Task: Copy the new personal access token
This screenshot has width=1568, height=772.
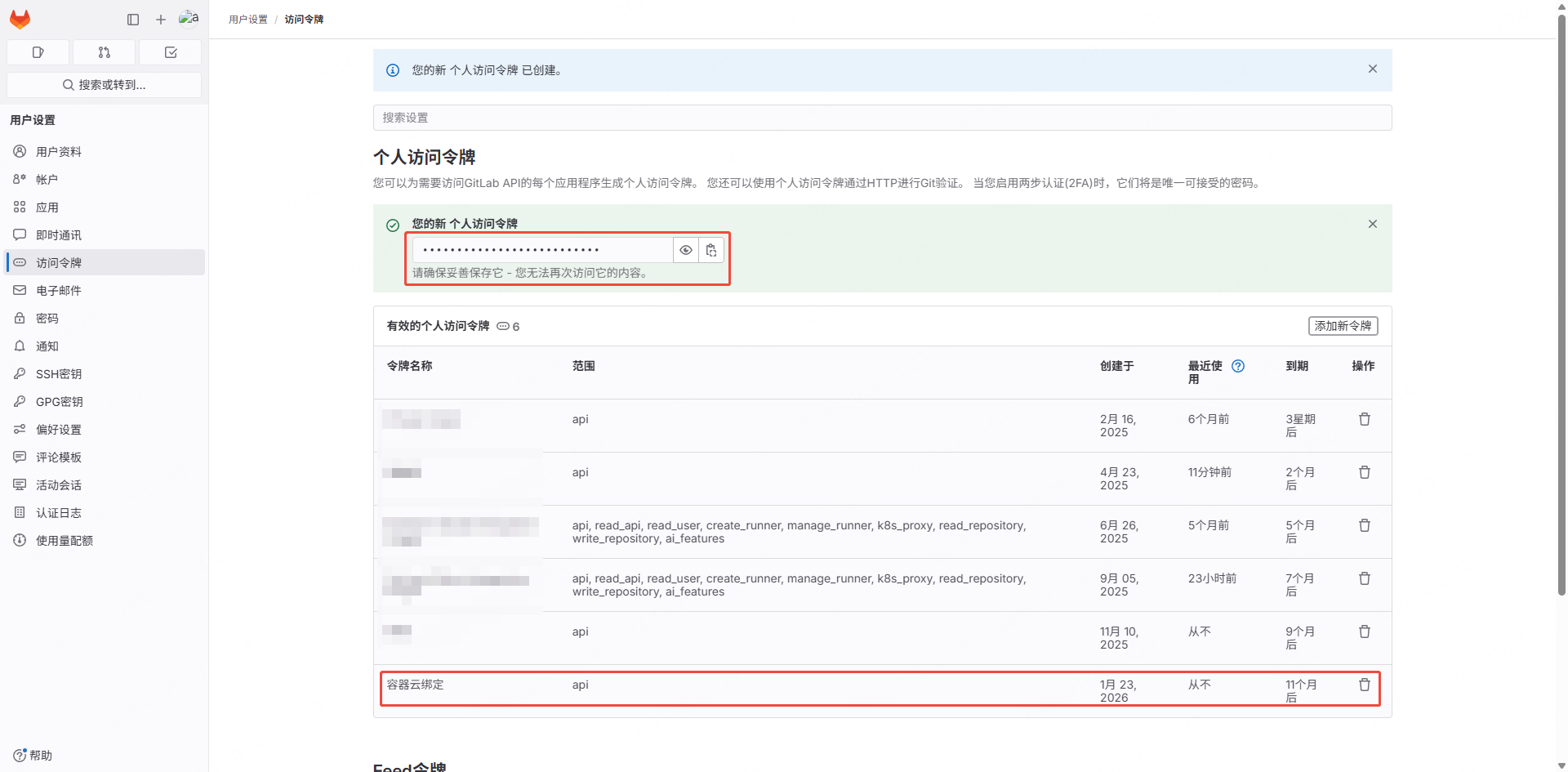Action: [711, 250]
